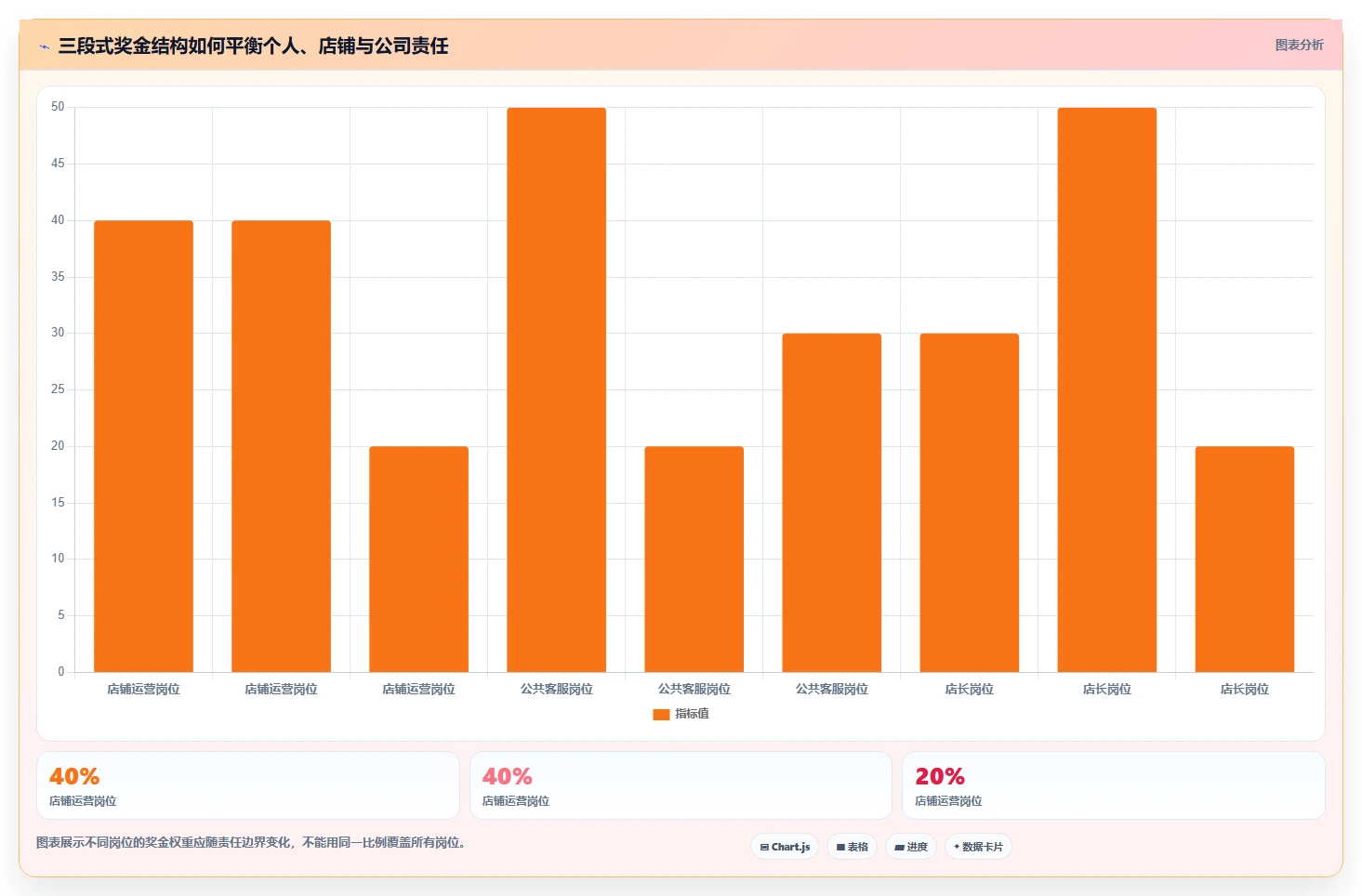Select the 店长岗位 bar with value 20
This screenshot has height=896, width=1362.
[x=1244, y=559]
